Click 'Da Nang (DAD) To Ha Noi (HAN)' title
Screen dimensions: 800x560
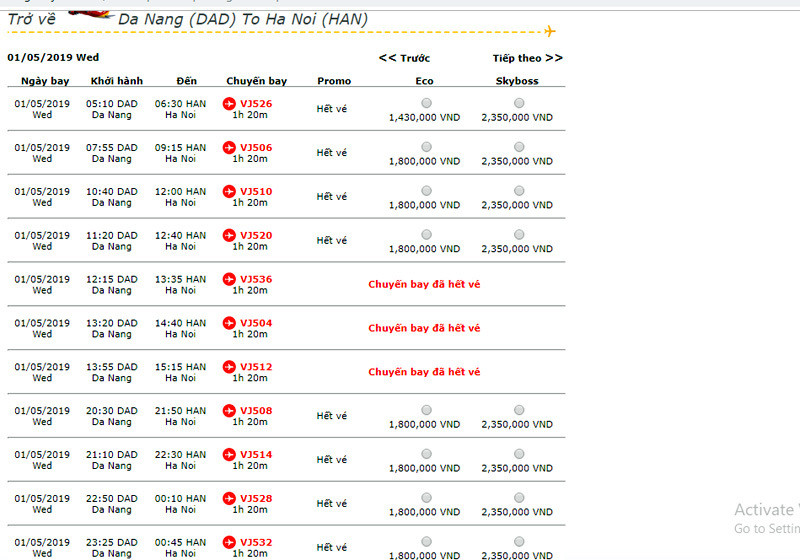click(243, 19)
